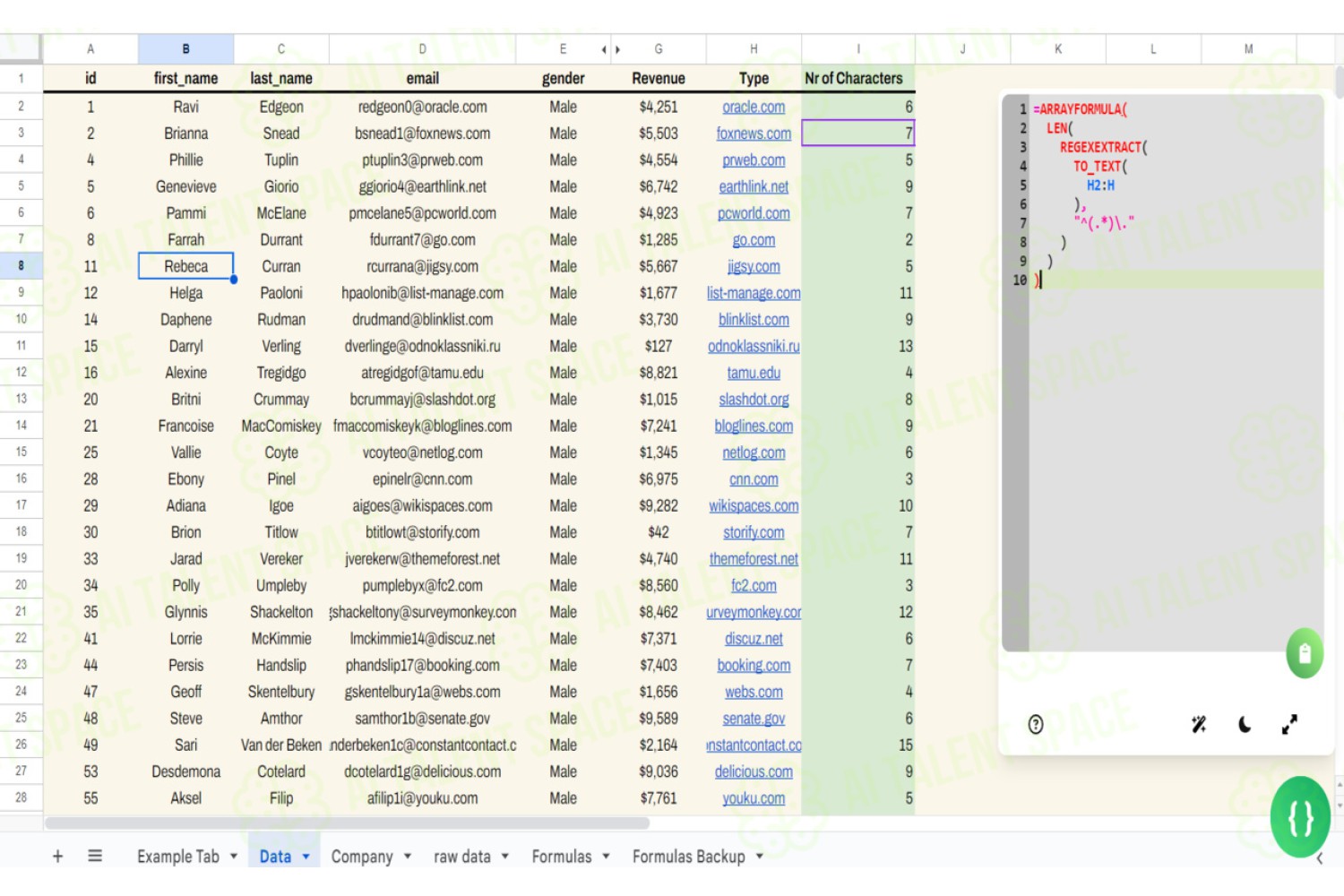Switch to the raw data sheet tab
Image resolution: width=1344 pixels, height=896 pixels.
click(462, 857)
